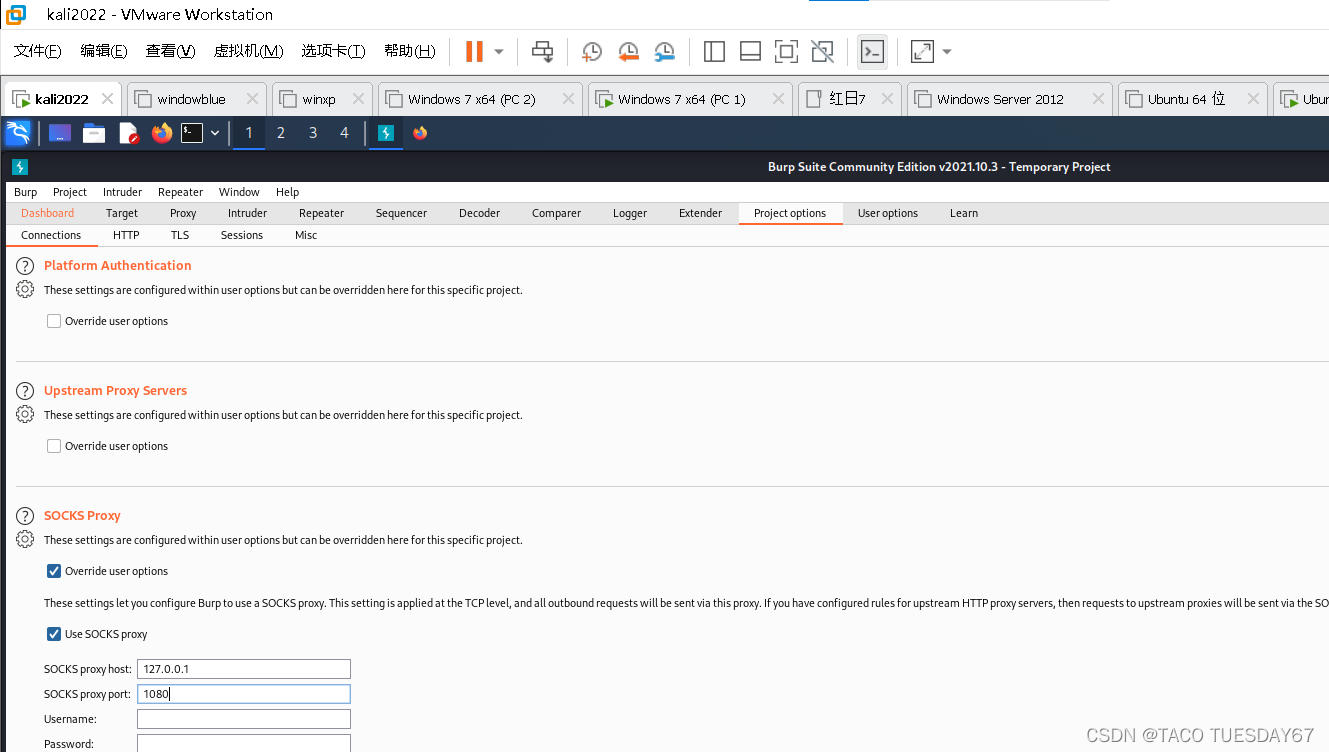
Task: Open the Repeater menu in menu bar
Action: tap(181, 192)
